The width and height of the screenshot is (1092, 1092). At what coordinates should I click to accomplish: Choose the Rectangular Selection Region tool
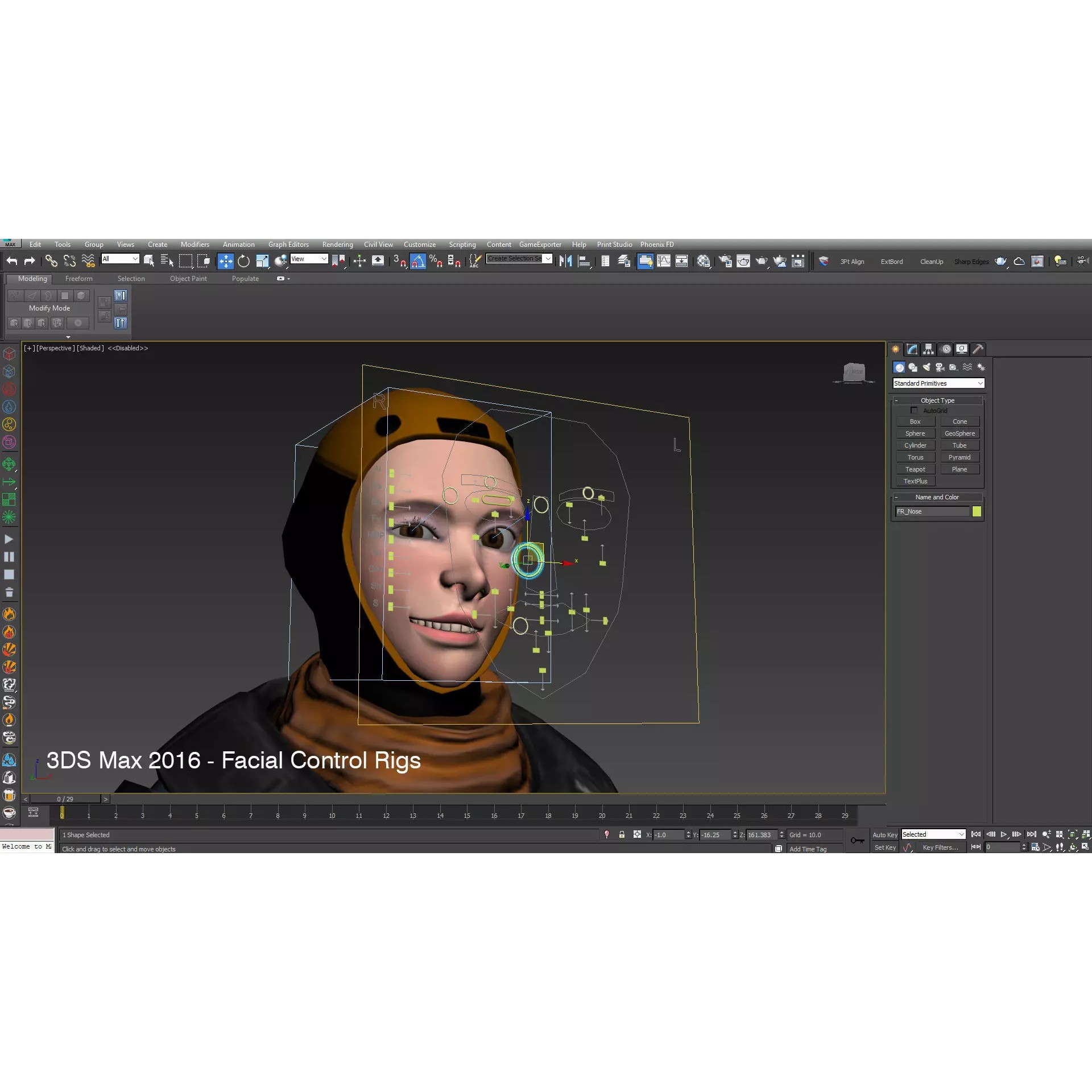click(185, 261)
